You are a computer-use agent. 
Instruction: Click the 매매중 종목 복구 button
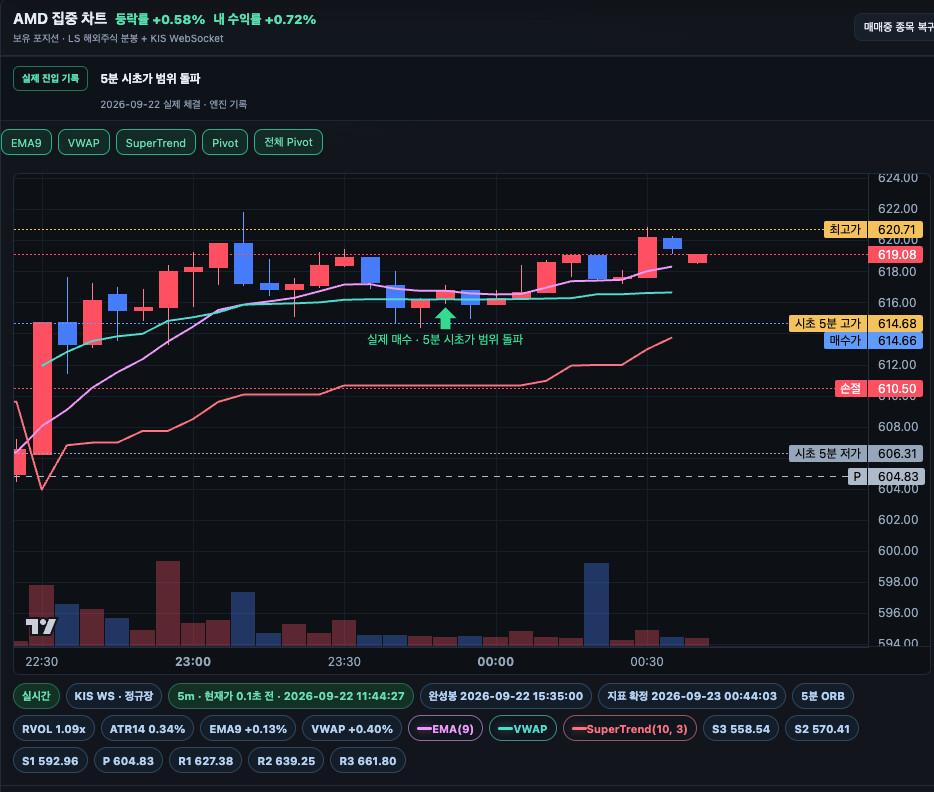click(x=895, y=27)
